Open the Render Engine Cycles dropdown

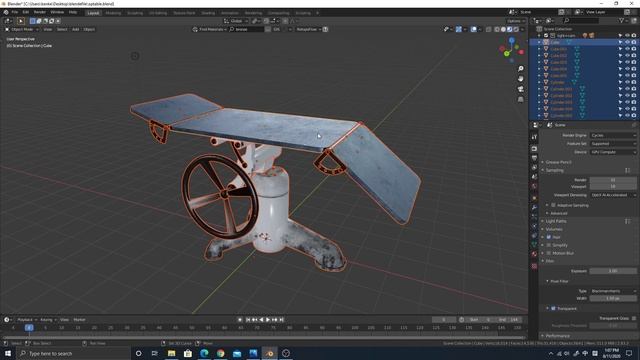(x=613, y=135)
